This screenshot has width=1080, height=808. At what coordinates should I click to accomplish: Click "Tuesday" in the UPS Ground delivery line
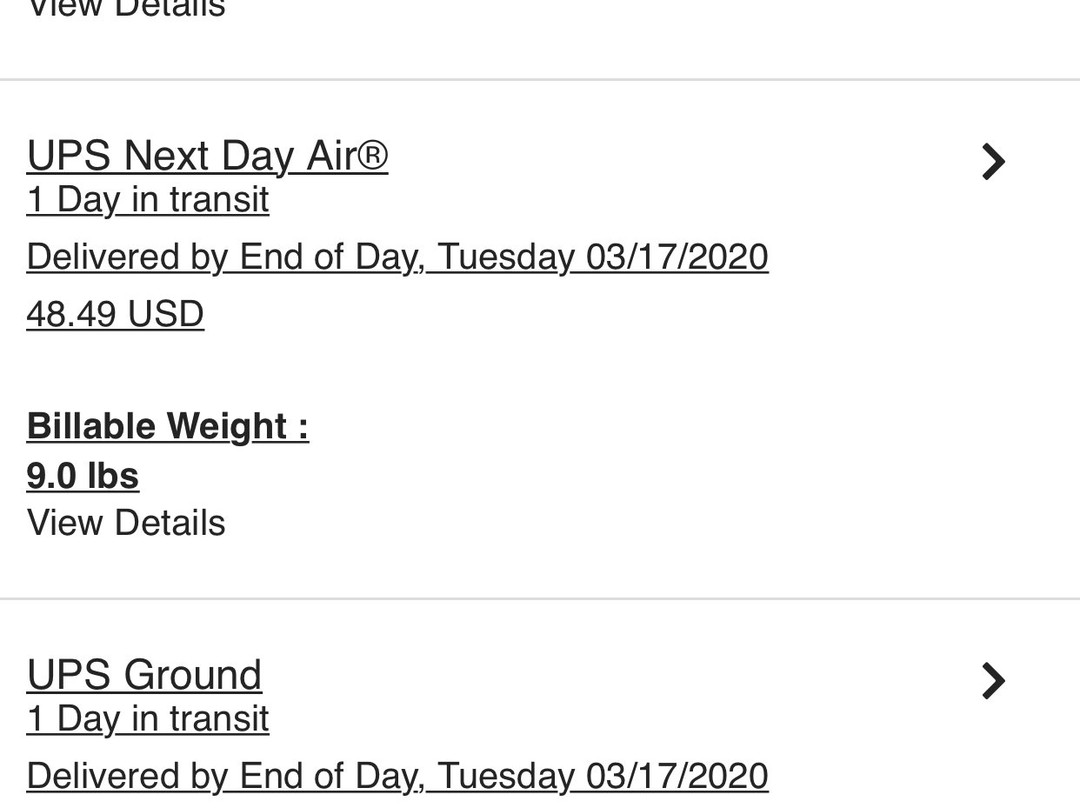pos(506,776)
